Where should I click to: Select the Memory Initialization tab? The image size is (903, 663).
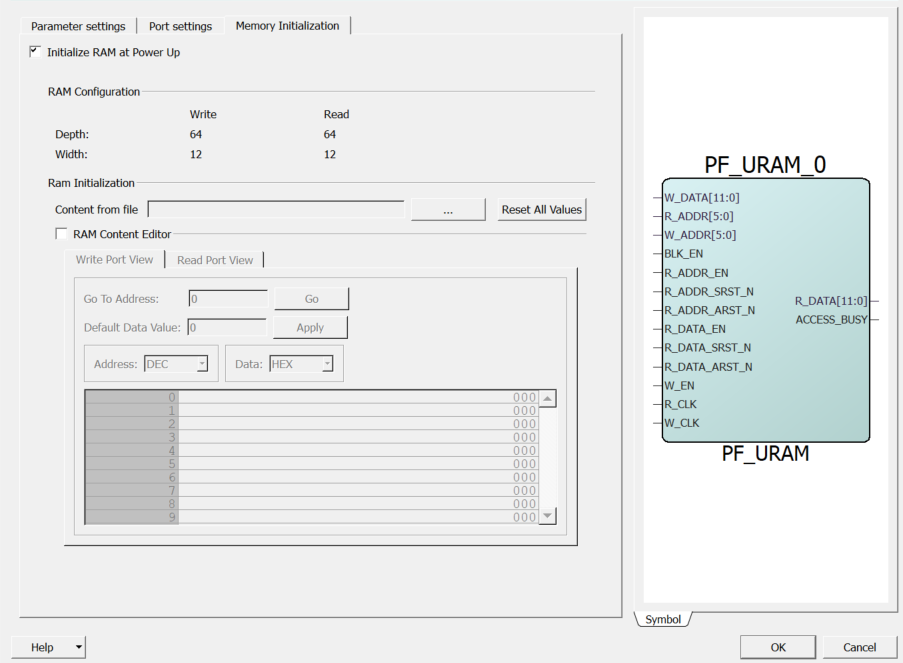coord(287,26)
